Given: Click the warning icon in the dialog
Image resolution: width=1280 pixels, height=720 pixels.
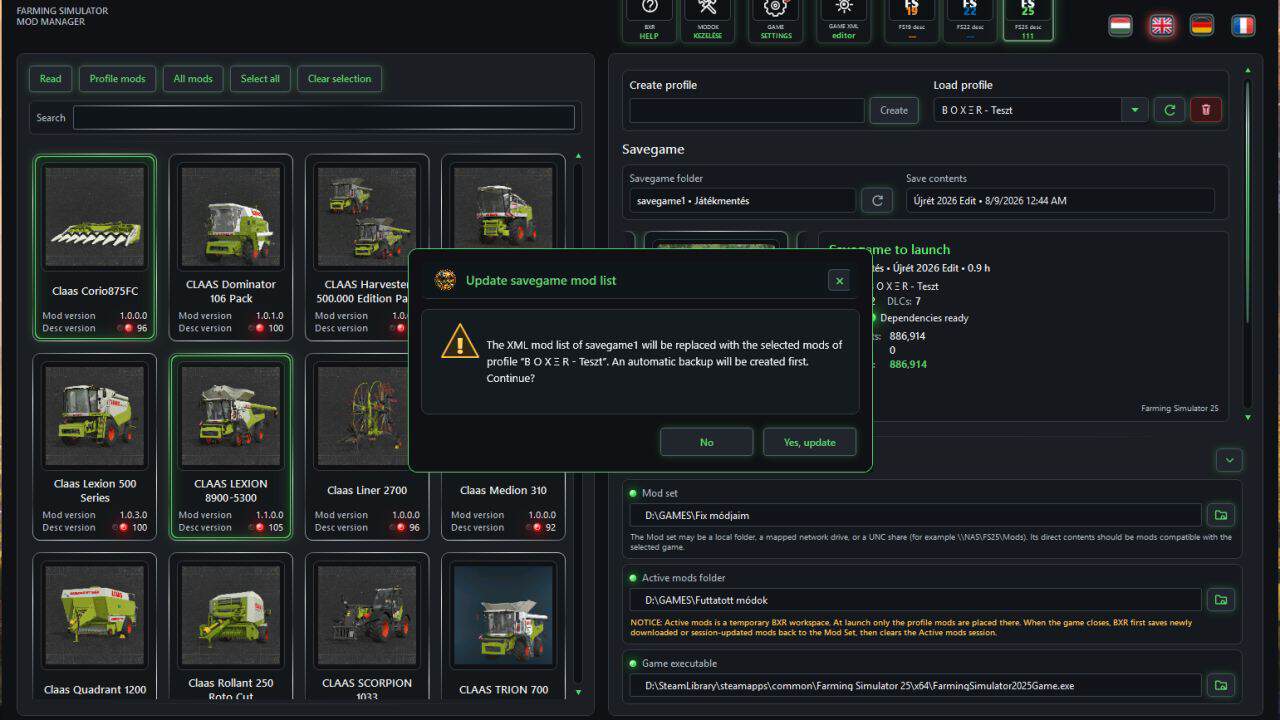Looking at the screenshot, I should pyautogui.click(x=460, y=341).
